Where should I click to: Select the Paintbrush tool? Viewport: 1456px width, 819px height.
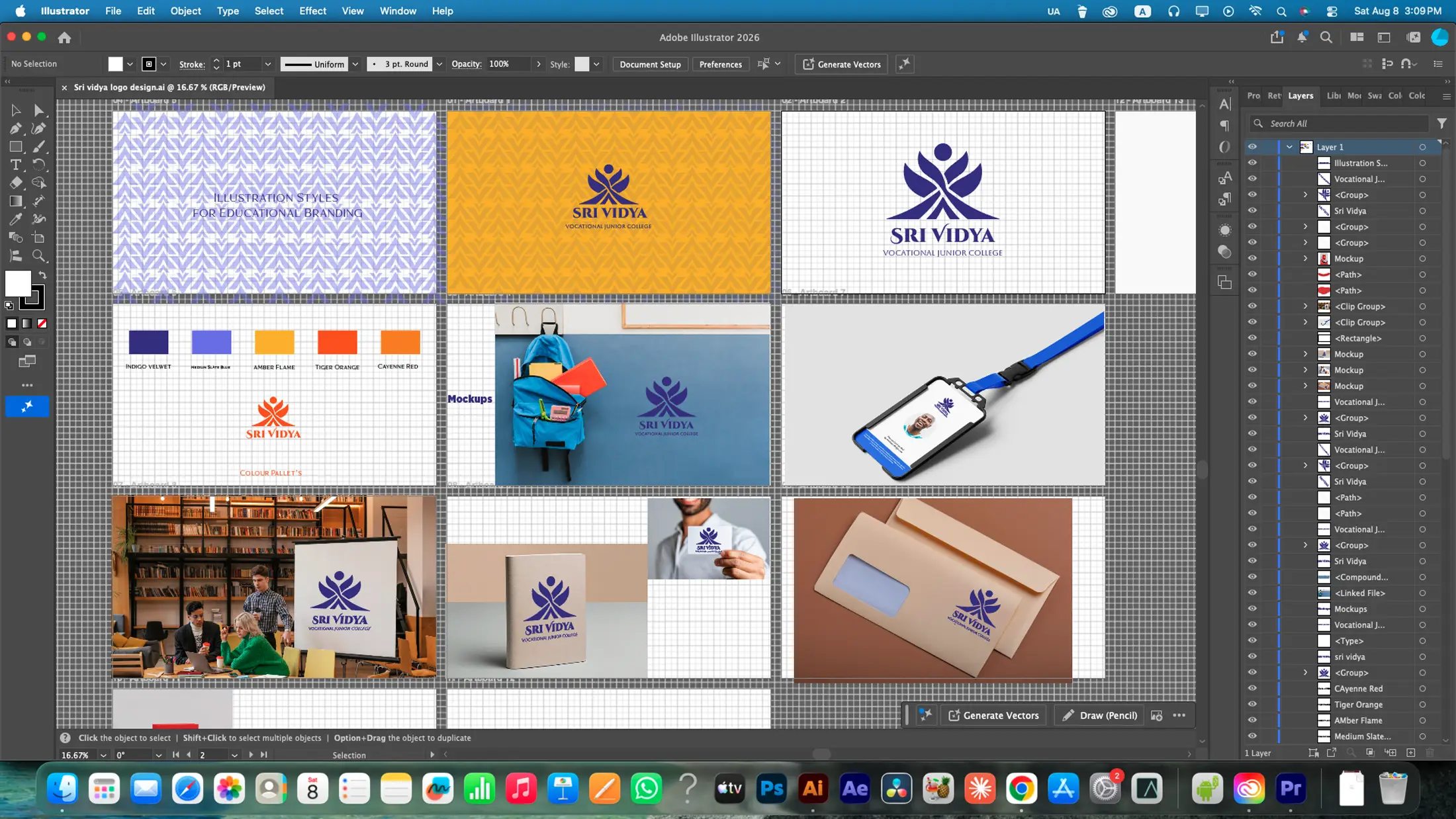coord(38,147)
